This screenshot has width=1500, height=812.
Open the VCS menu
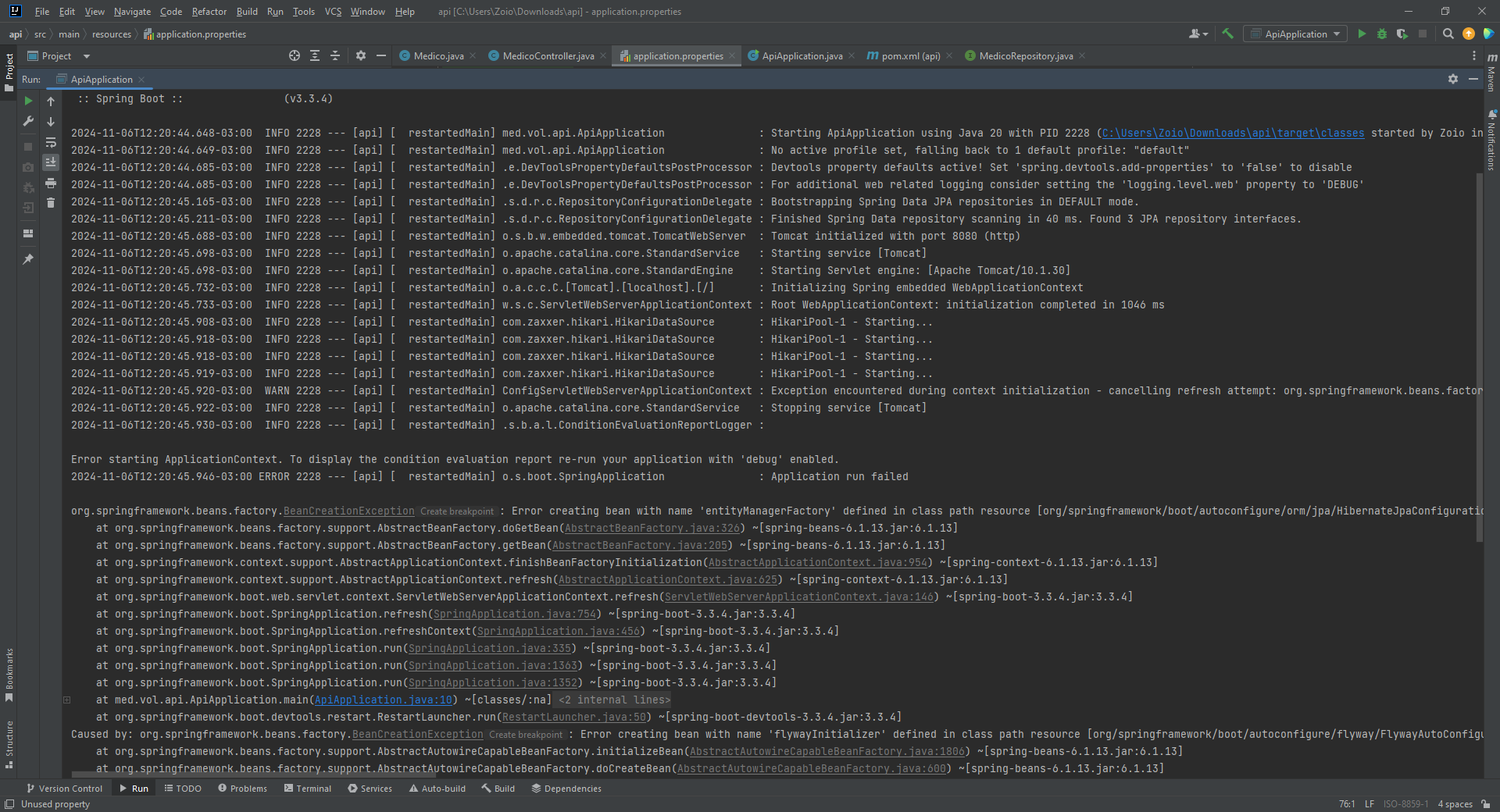pos(333,11)
